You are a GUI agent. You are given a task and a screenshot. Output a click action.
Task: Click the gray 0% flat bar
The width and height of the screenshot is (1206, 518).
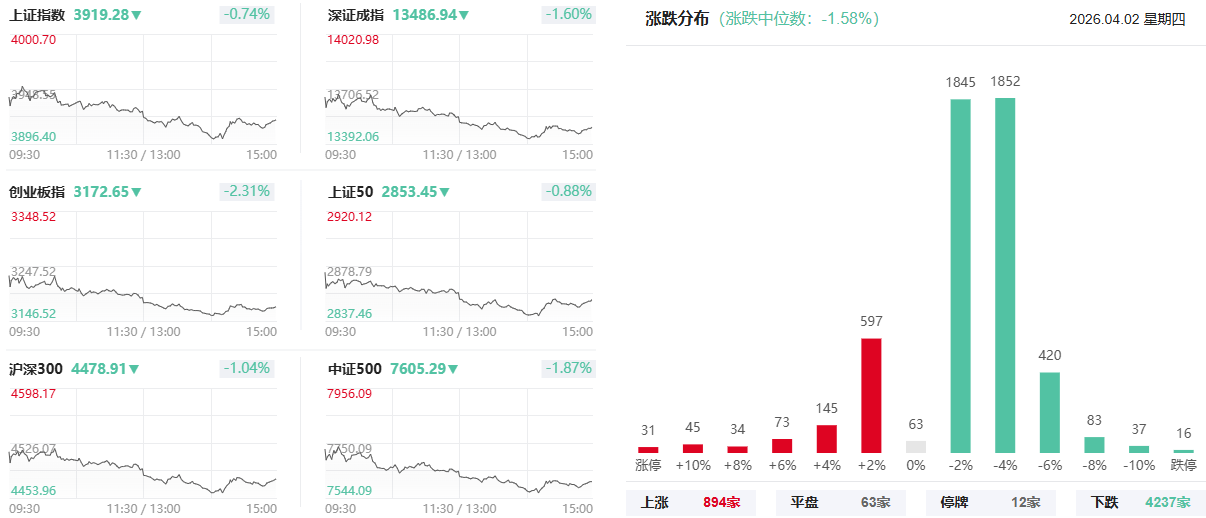coord(916,447)
